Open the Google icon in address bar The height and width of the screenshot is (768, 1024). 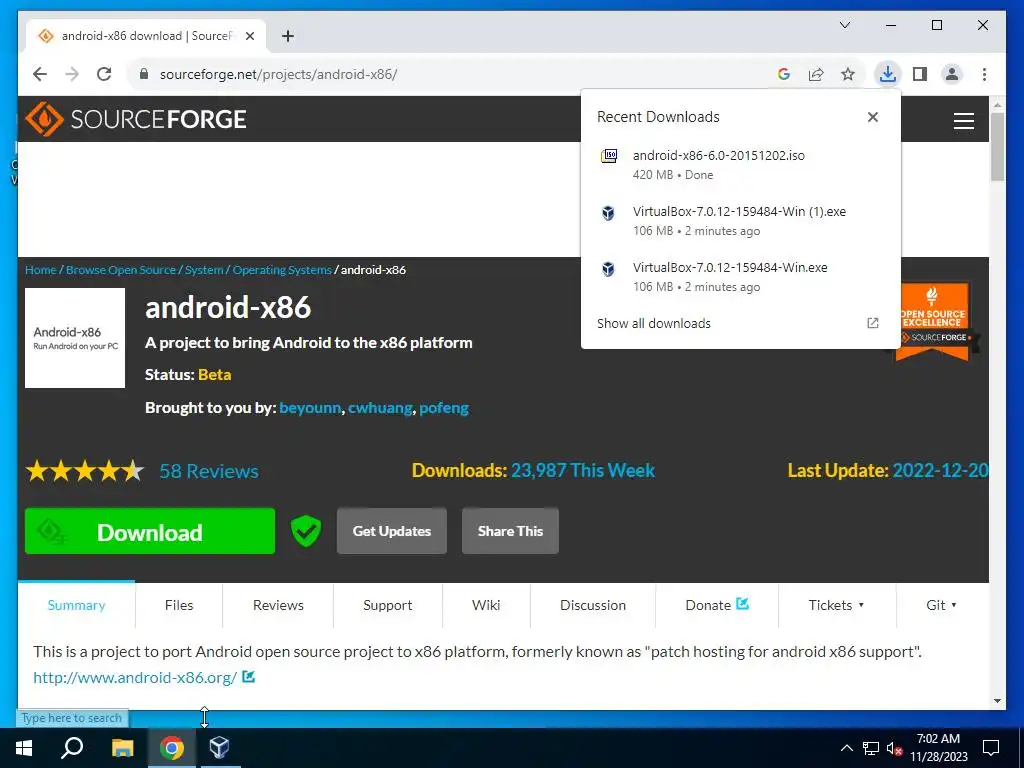pyautogui.click(x=784, y=74)
